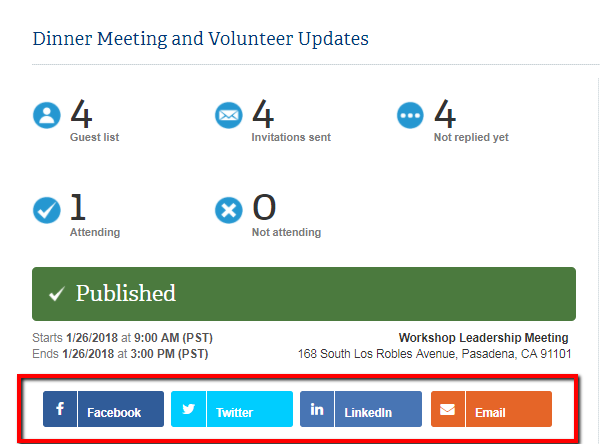Click the Dinner Meeting and Volunteer Updates title
The image size is (600, 444).
click(201, 39)
